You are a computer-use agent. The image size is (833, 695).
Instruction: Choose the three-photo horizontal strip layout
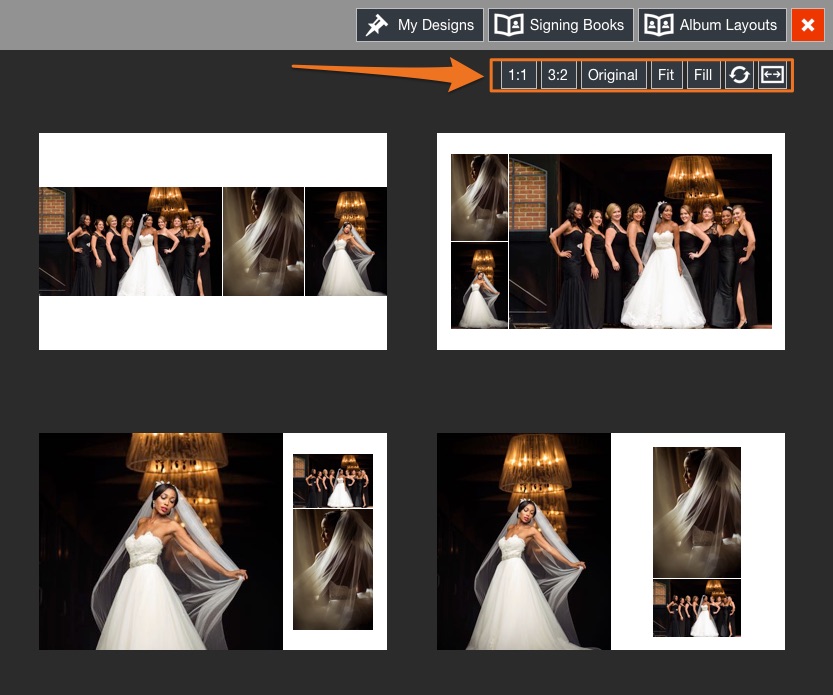pos(213,241)
